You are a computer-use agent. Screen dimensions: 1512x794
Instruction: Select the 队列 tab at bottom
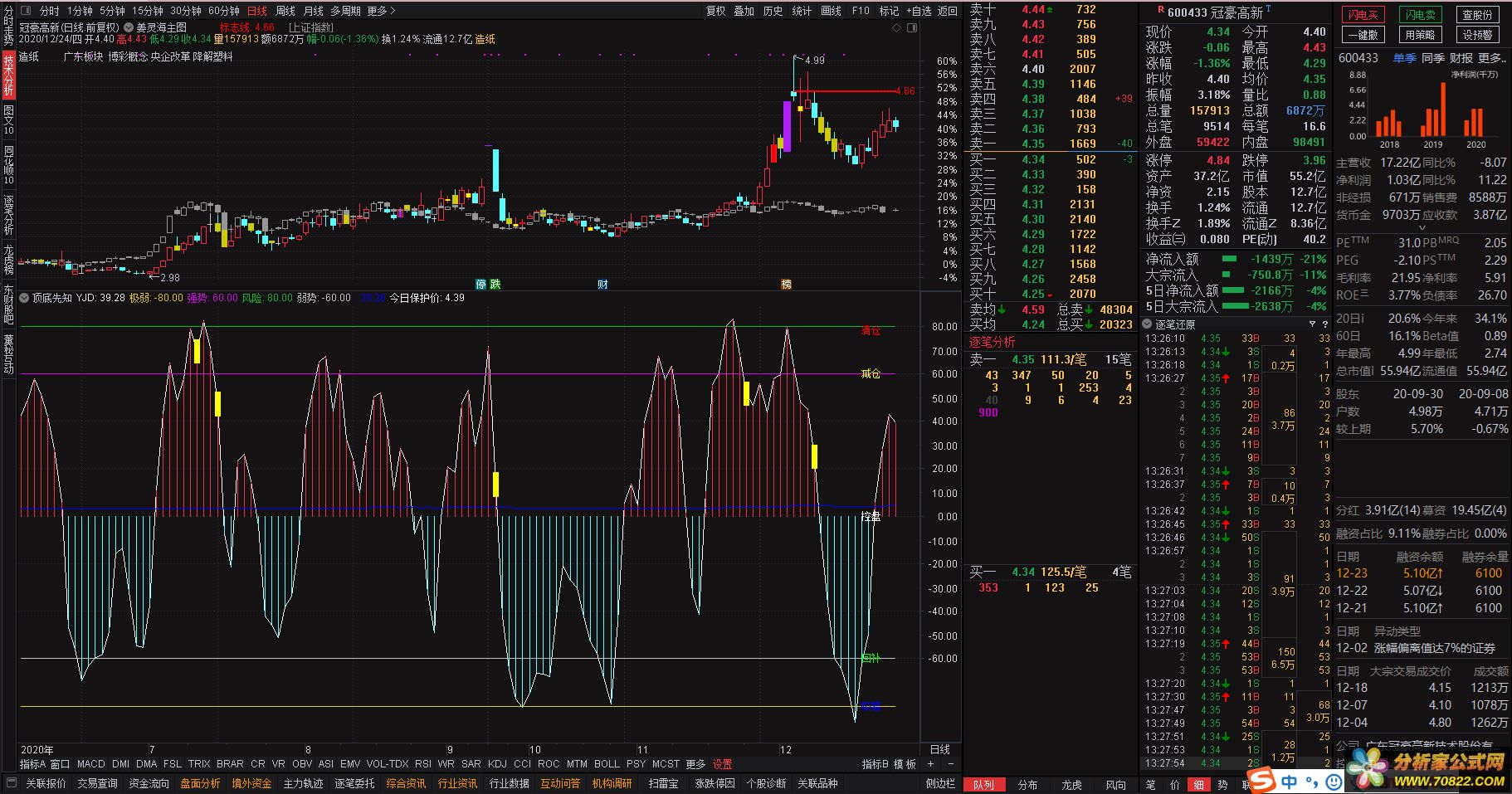983,784
